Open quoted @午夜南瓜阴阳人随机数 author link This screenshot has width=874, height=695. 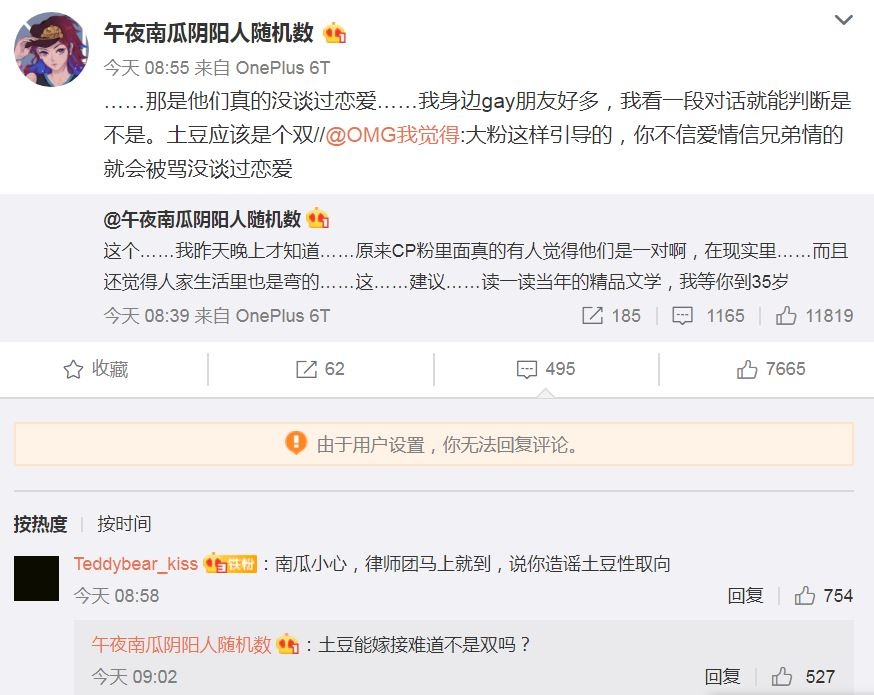pos(202,219)
